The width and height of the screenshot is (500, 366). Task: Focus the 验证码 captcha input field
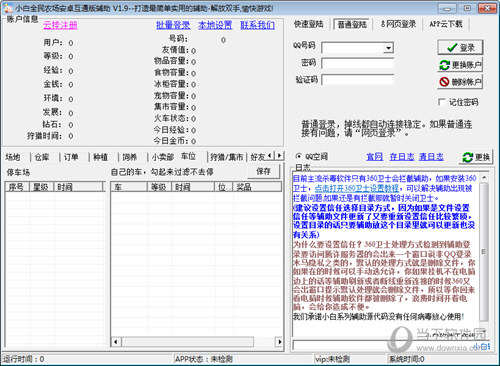[x=357, y=80]
